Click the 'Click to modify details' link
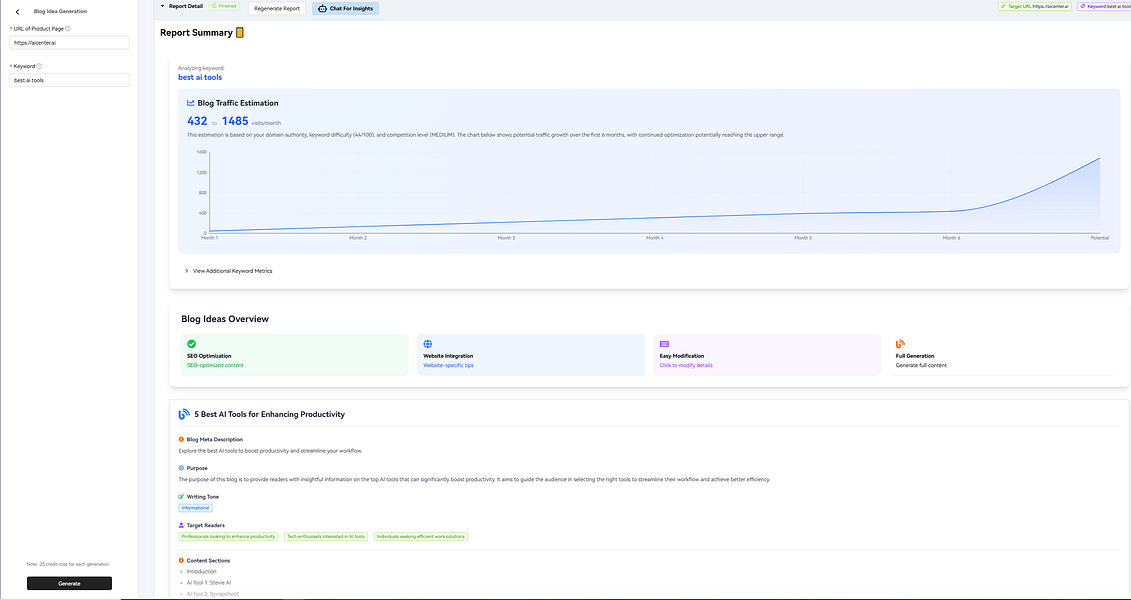Screen dimensions: 1131x600 tap(686, 365)
